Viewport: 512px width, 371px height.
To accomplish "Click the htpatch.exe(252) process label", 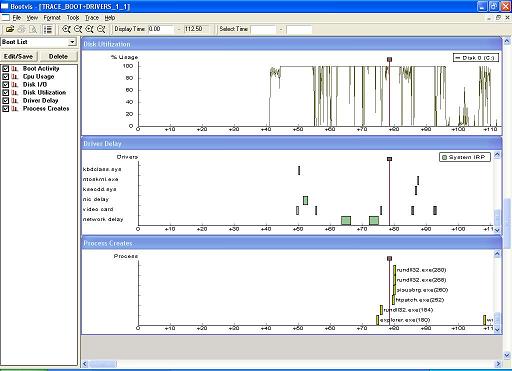I will [419, 300].
